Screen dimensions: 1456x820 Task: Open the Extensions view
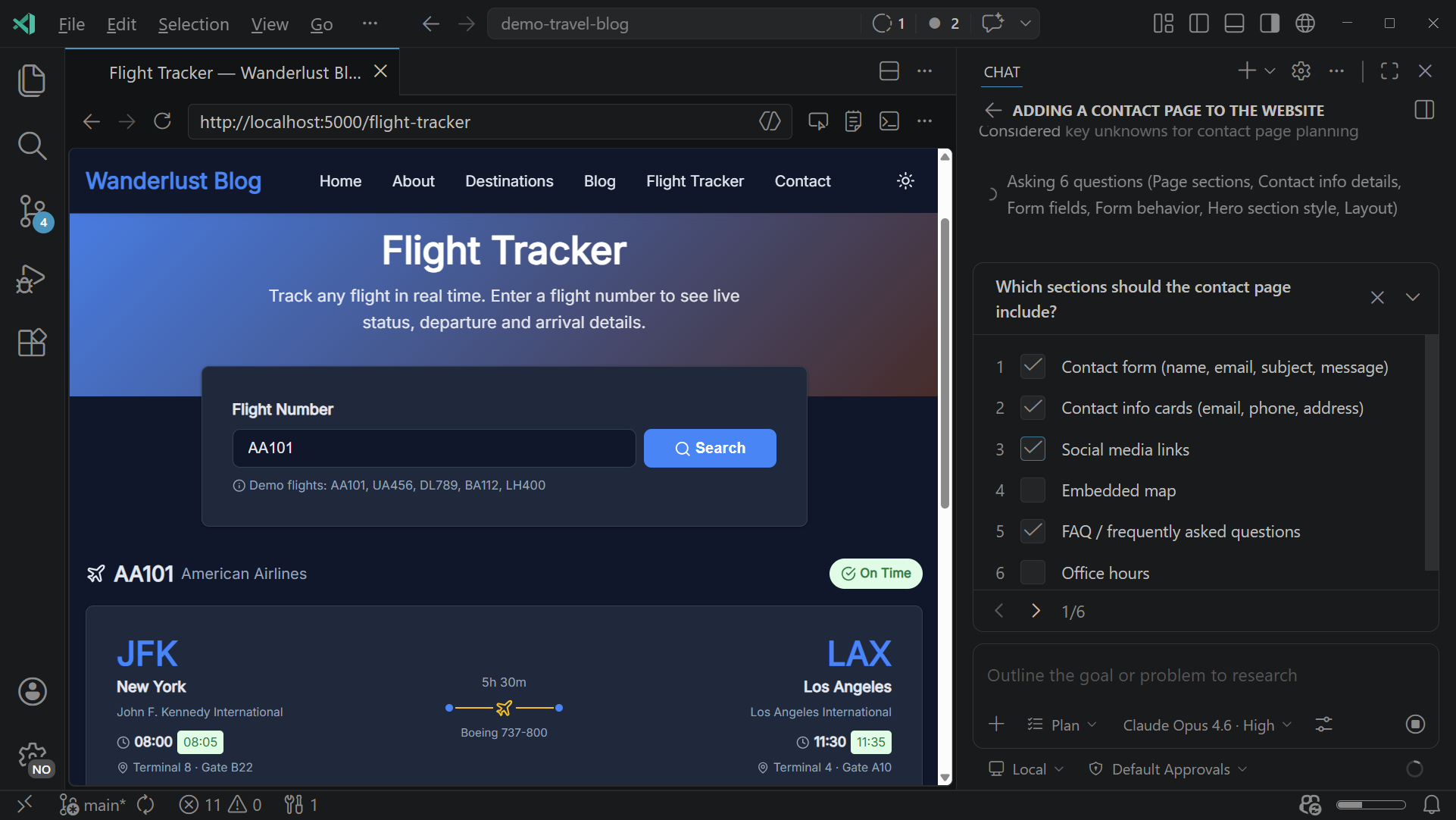click(x=33, y=343)
